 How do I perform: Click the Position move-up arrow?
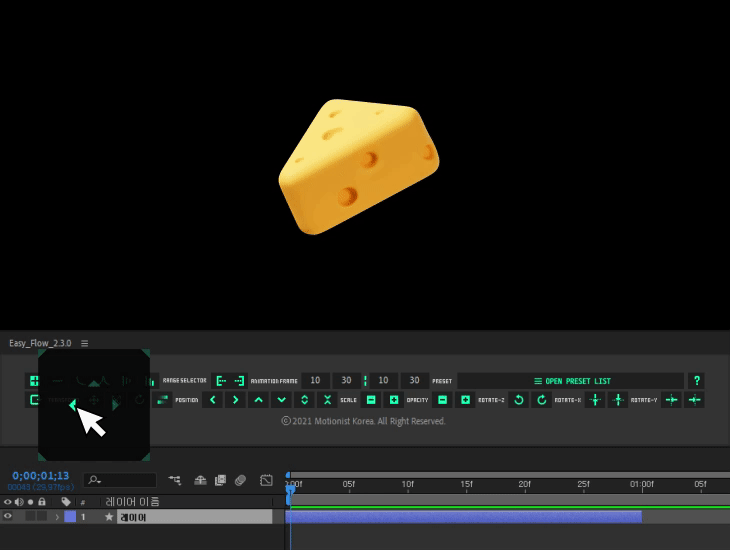pos(258,400)
